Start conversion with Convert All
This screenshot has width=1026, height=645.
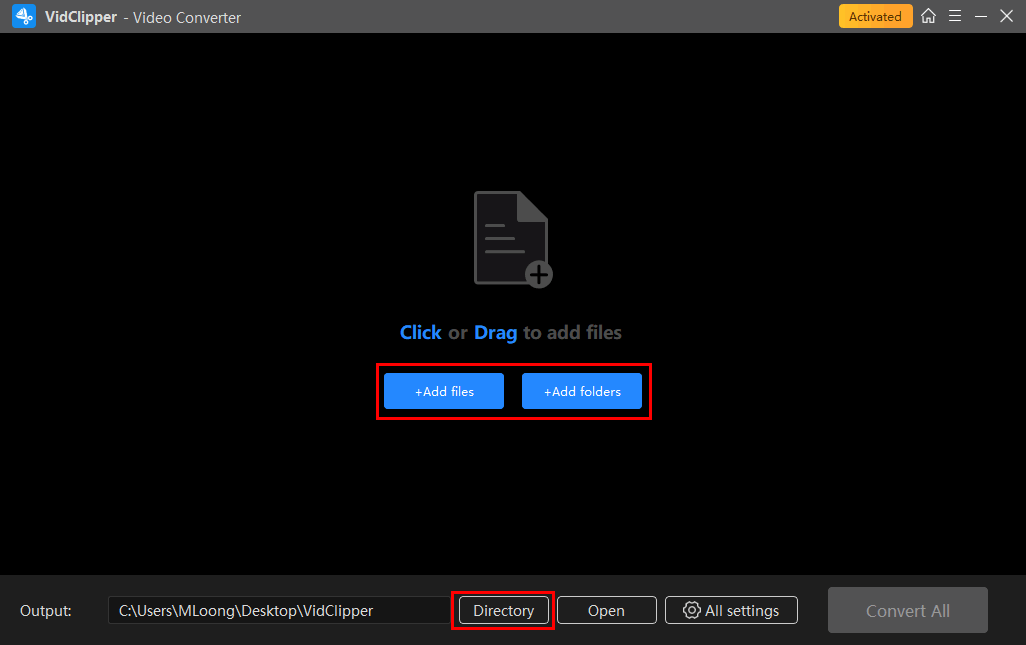907,610
